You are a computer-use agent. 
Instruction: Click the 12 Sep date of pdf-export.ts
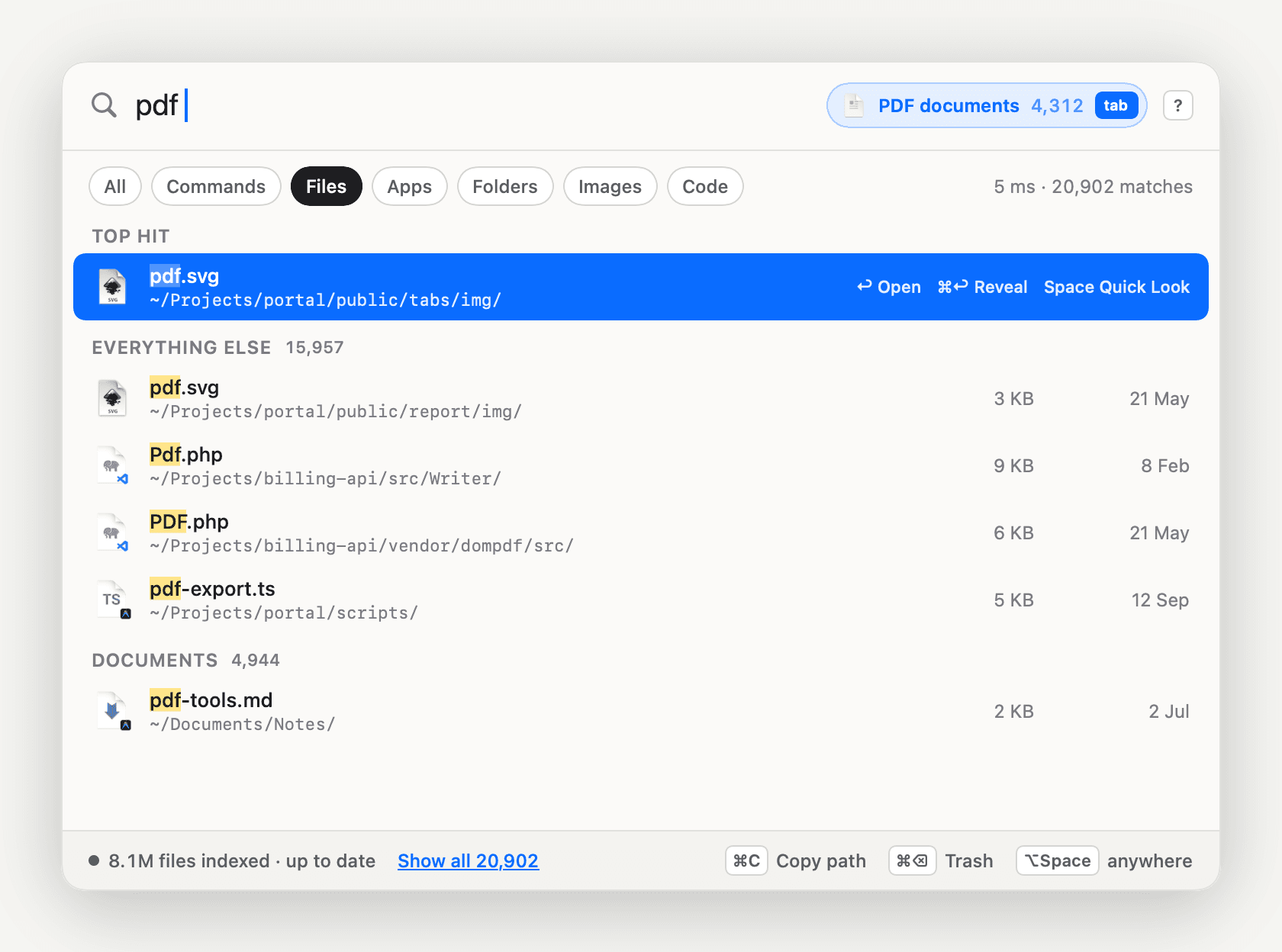click(x=1160, y=600)
